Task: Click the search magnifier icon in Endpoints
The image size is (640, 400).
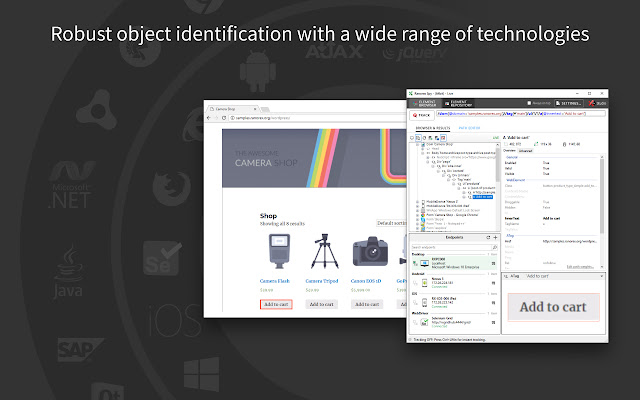Action: [x=495, y=248]
